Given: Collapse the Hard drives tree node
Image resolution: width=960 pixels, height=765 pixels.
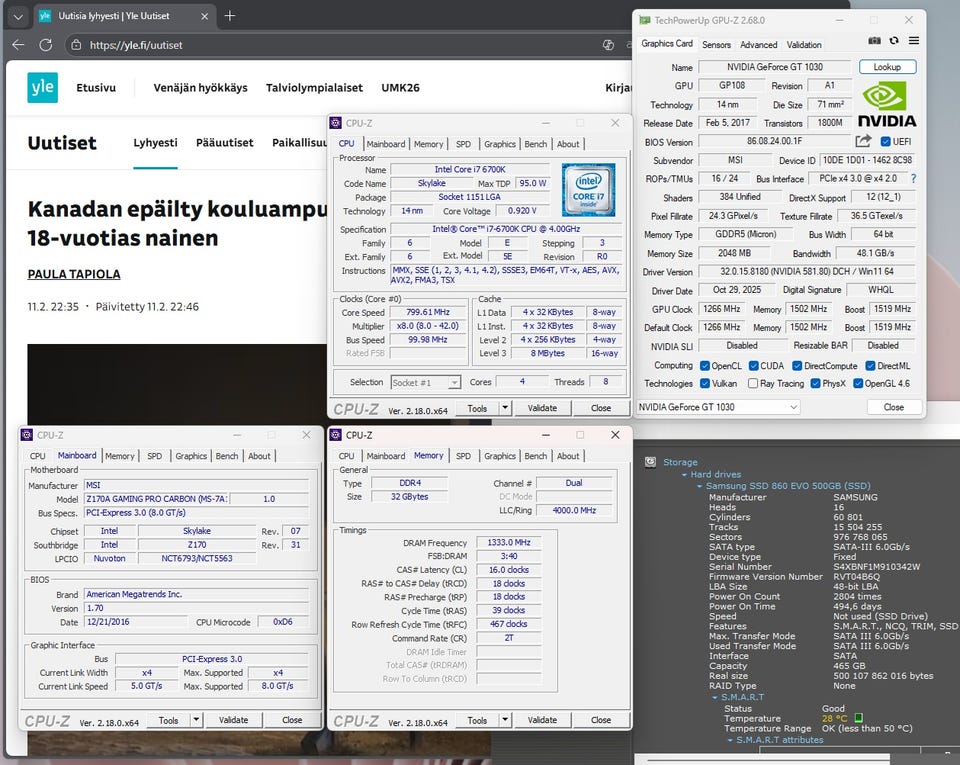Looking at the screenshot, I should [682, 474].
